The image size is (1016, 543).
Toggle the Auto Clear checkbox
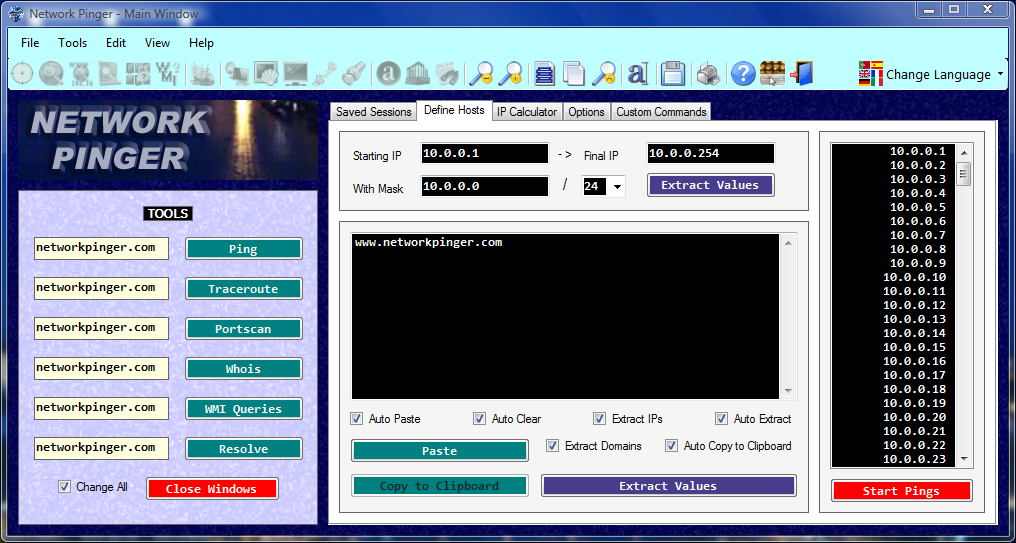tap(479, 419)
